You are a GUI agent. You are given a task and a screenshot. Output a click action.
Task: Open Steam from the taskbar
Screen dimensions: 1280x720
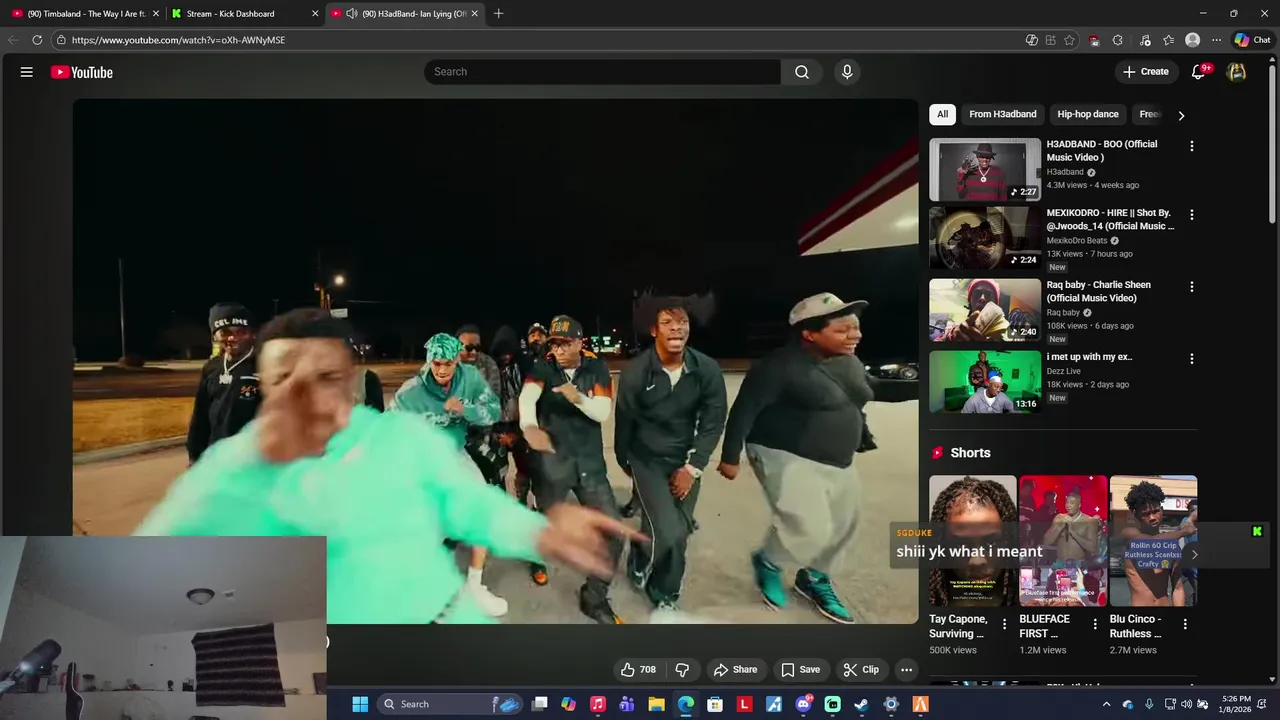pyautogui.click(x=861, y=704)
